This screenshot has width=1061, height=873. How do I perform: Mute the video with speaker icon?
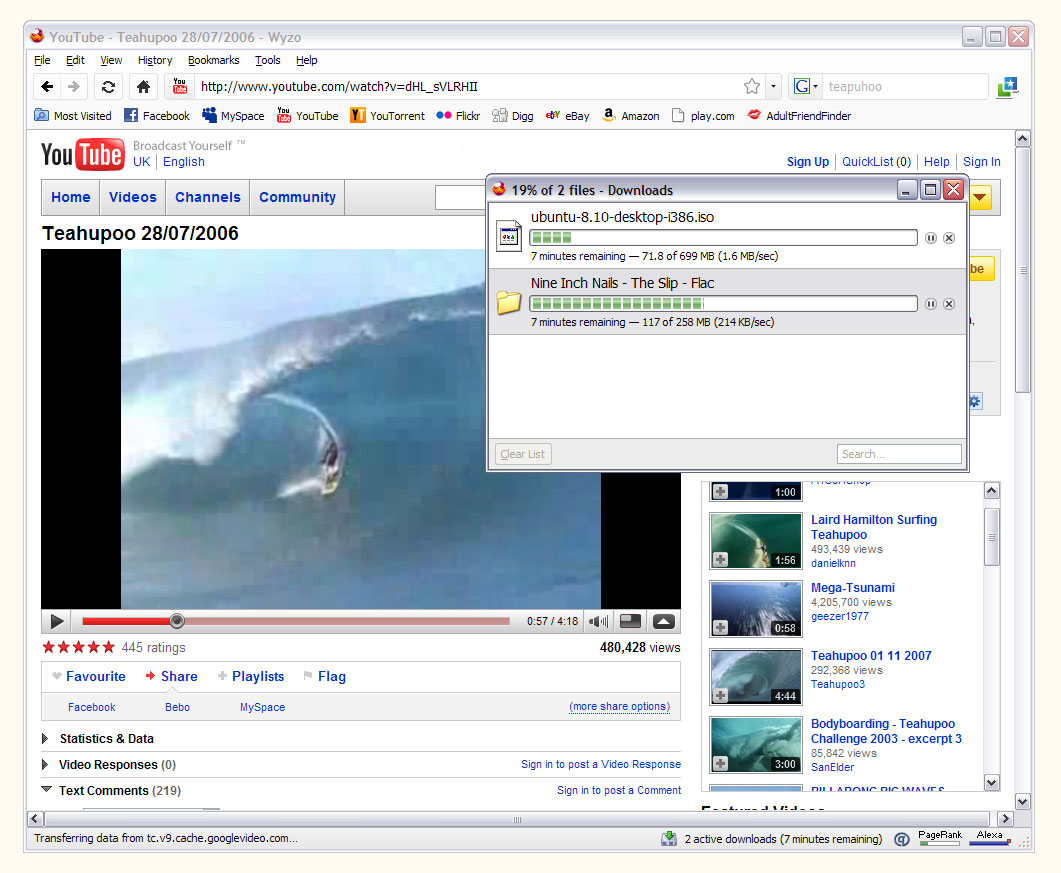(598, 622)
